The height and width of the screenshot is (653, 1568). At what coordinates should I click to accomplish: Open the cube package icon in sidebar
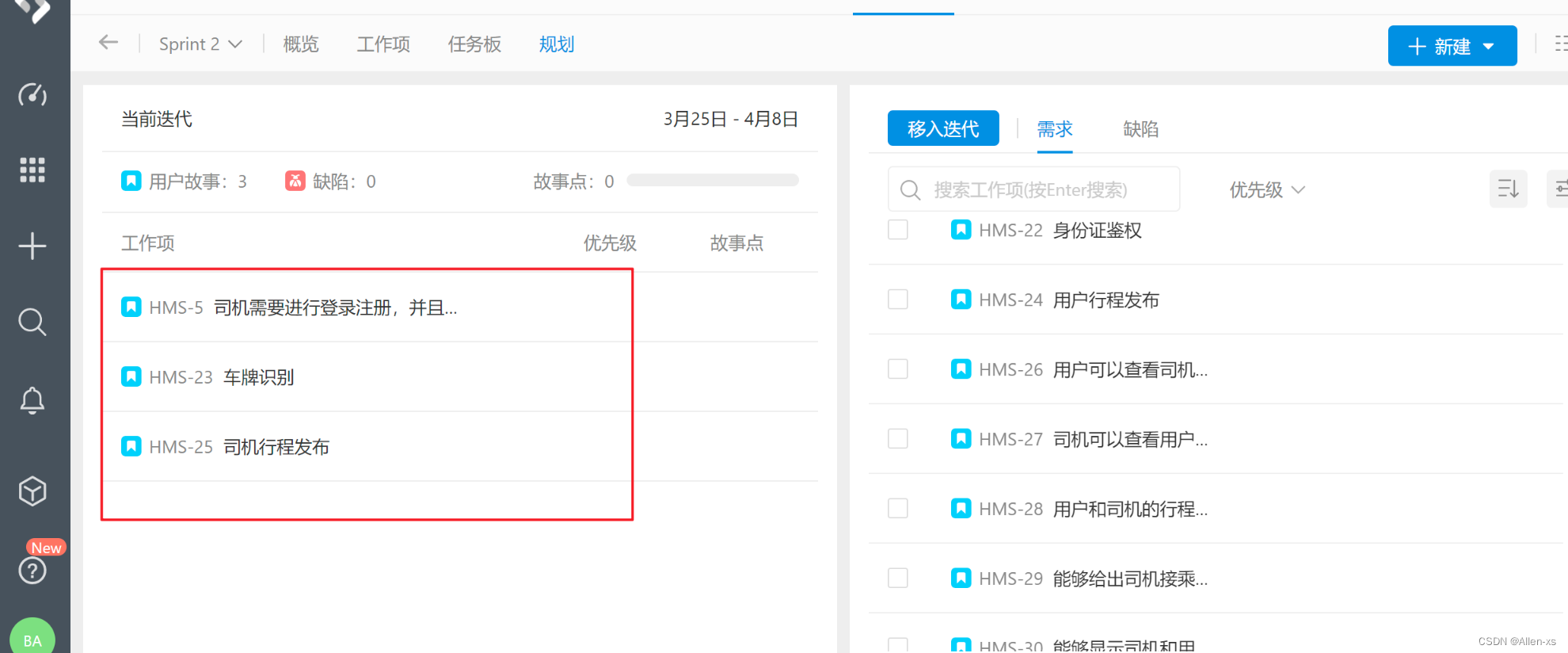(x=32, y=491)
